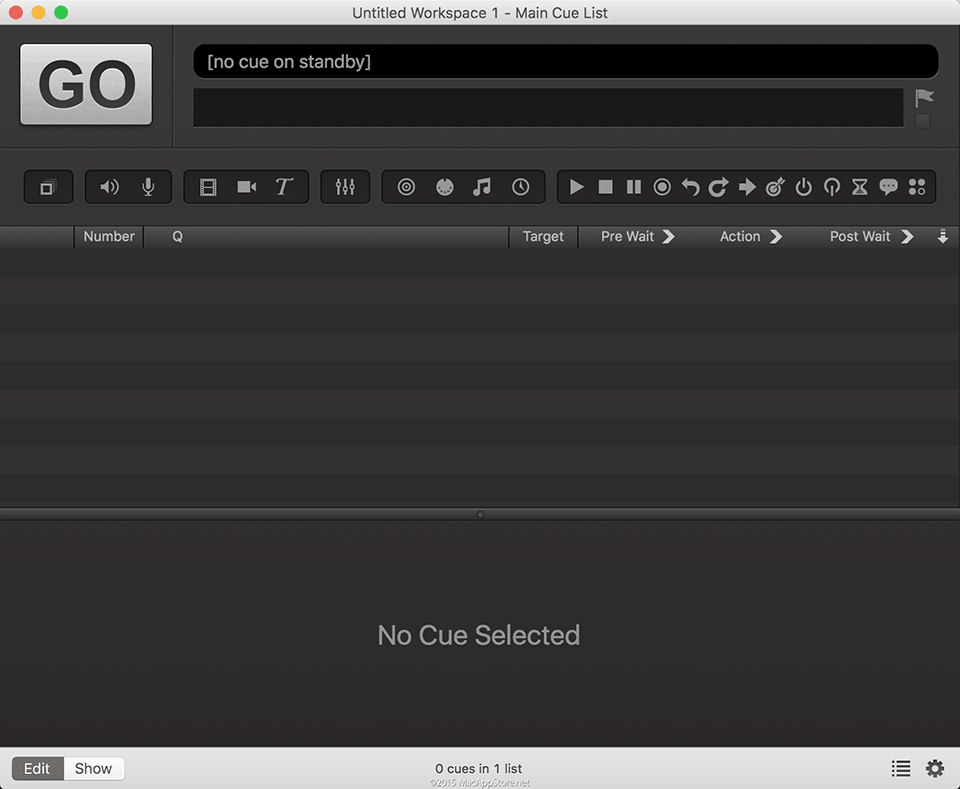
Task: Add a Pause cue from the toolbar
Action: (x=634, y=187)
